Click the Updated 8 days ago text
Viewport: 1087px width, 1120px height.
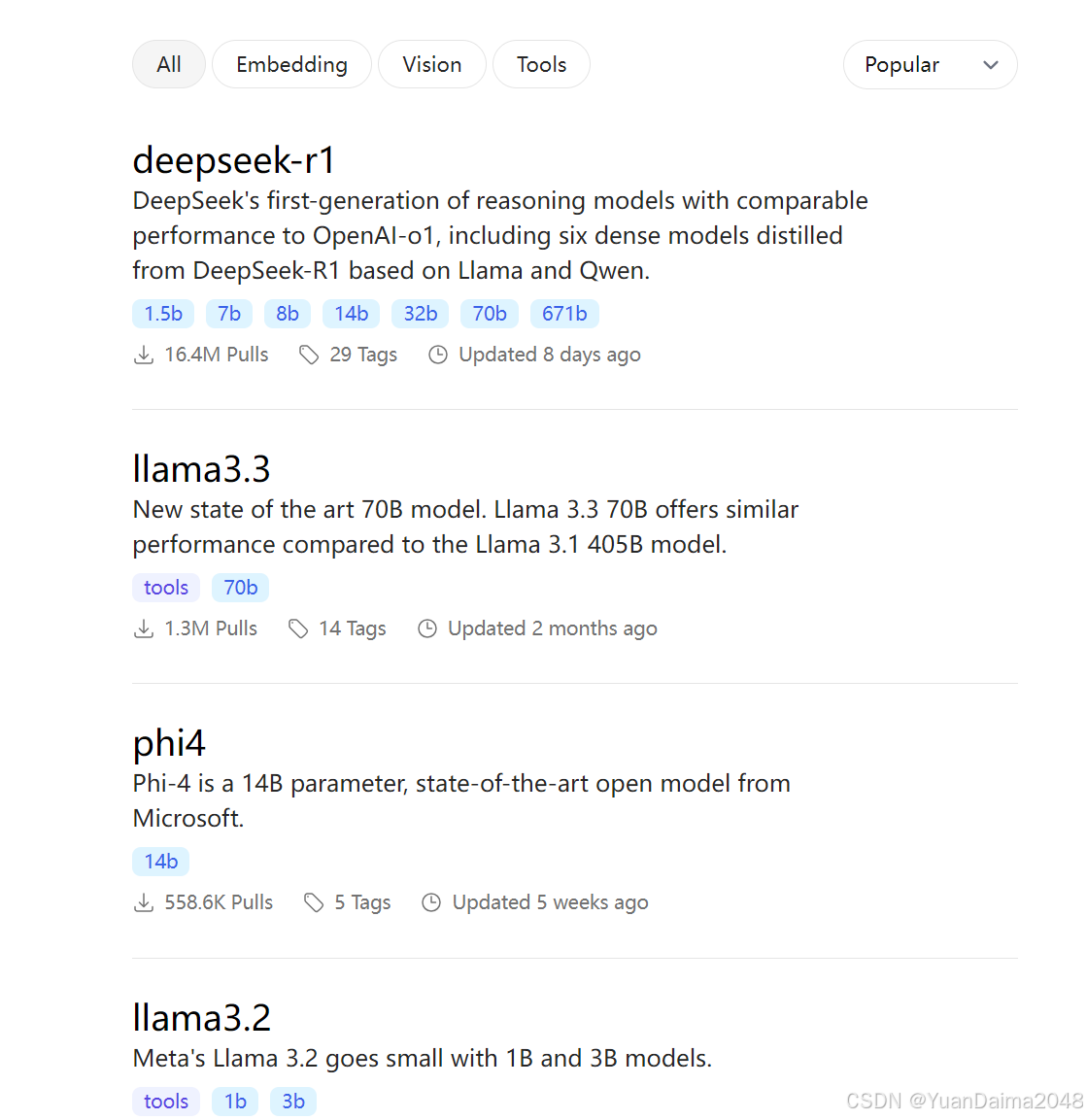549,355
